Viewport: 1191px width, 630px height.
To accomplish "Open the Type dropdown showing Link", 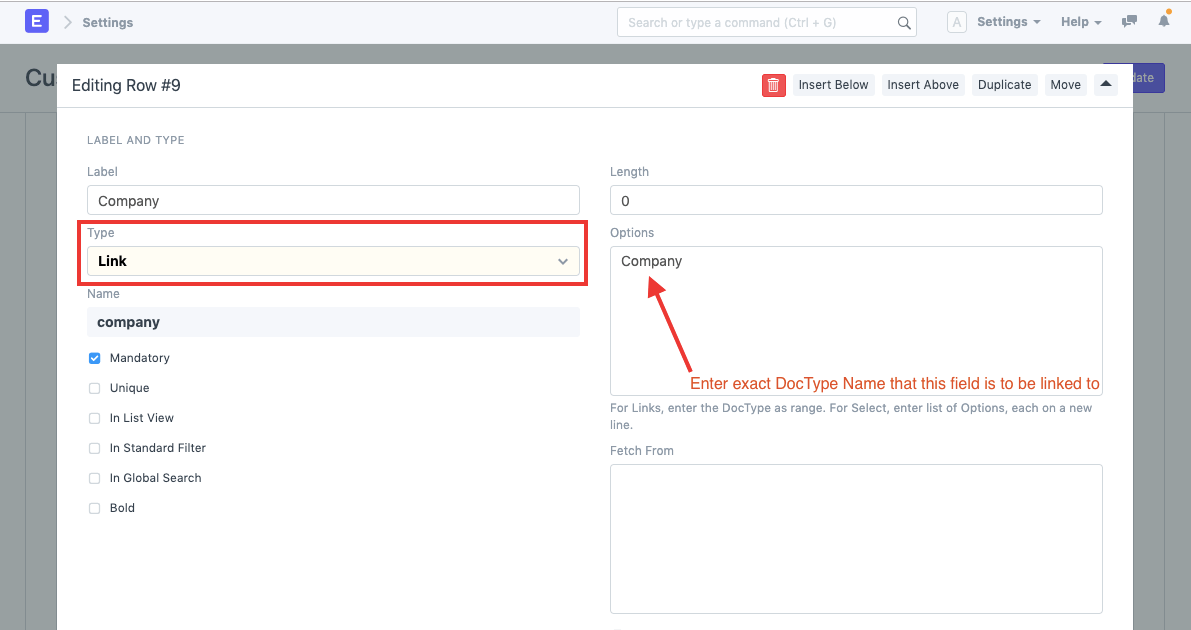I will [333, 261].
